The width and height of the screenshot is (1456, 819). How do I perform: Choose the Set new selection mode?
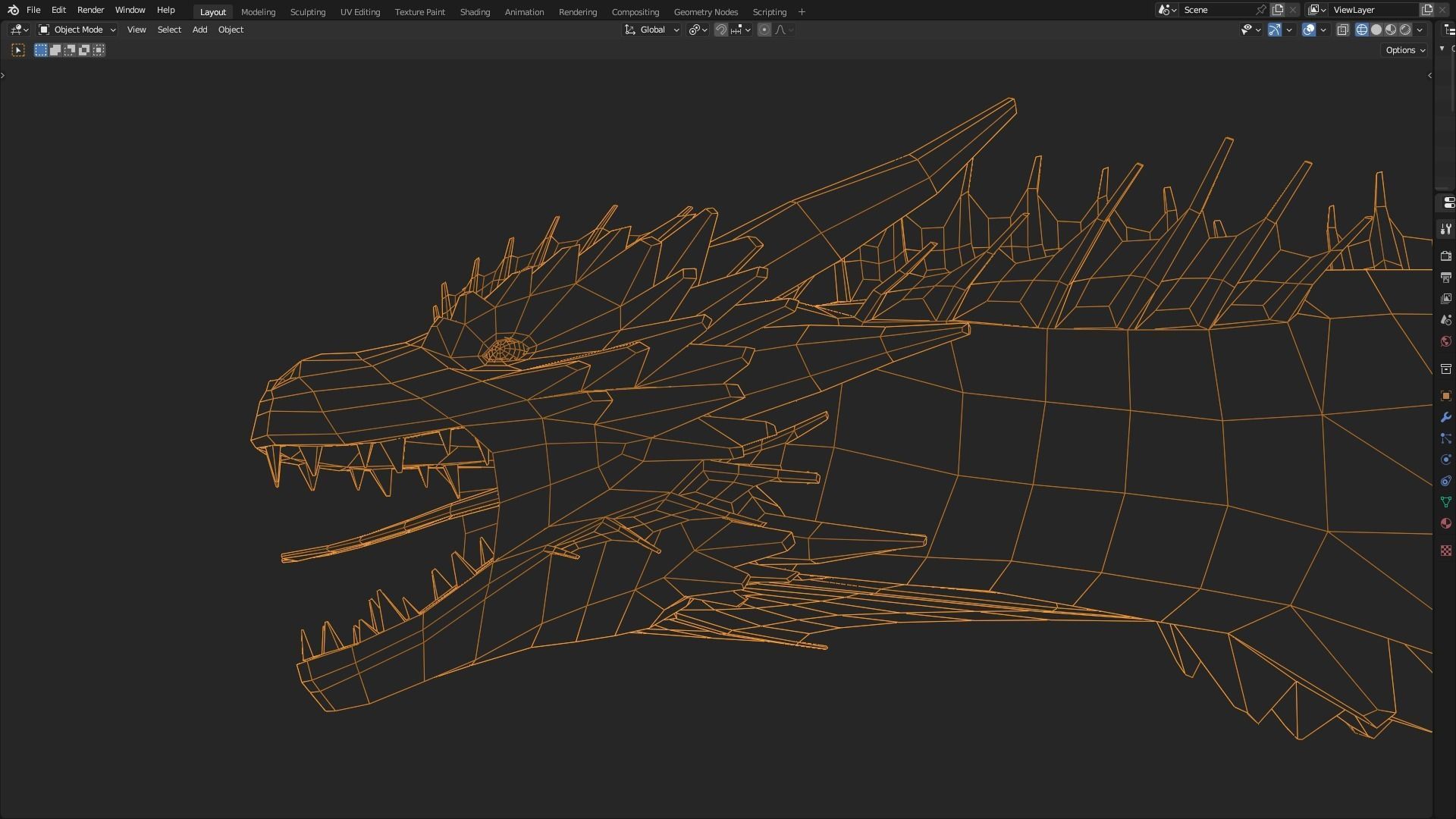(x=41, y=50)
